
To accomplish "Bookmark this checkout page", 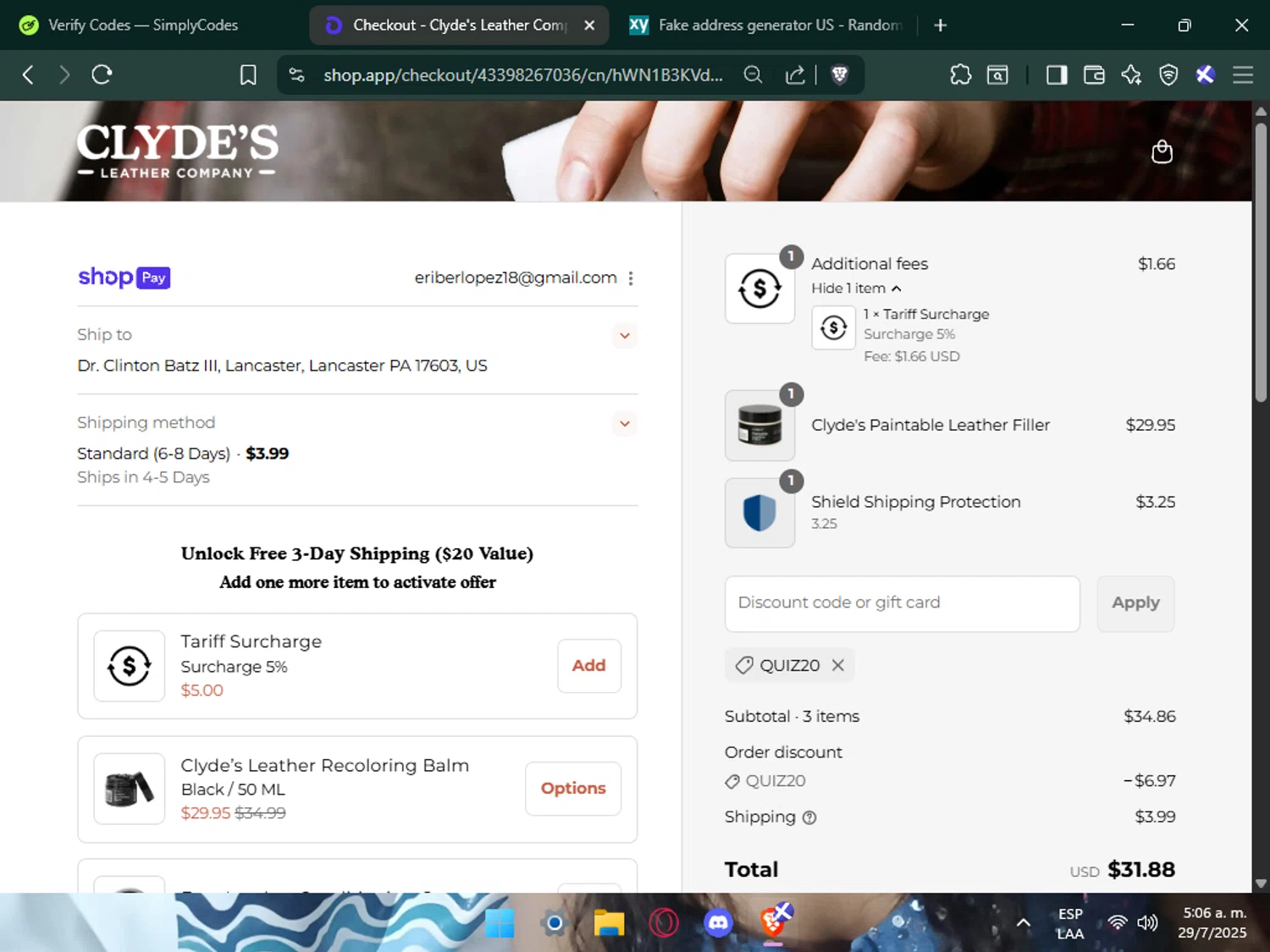I will pos(248,75).
